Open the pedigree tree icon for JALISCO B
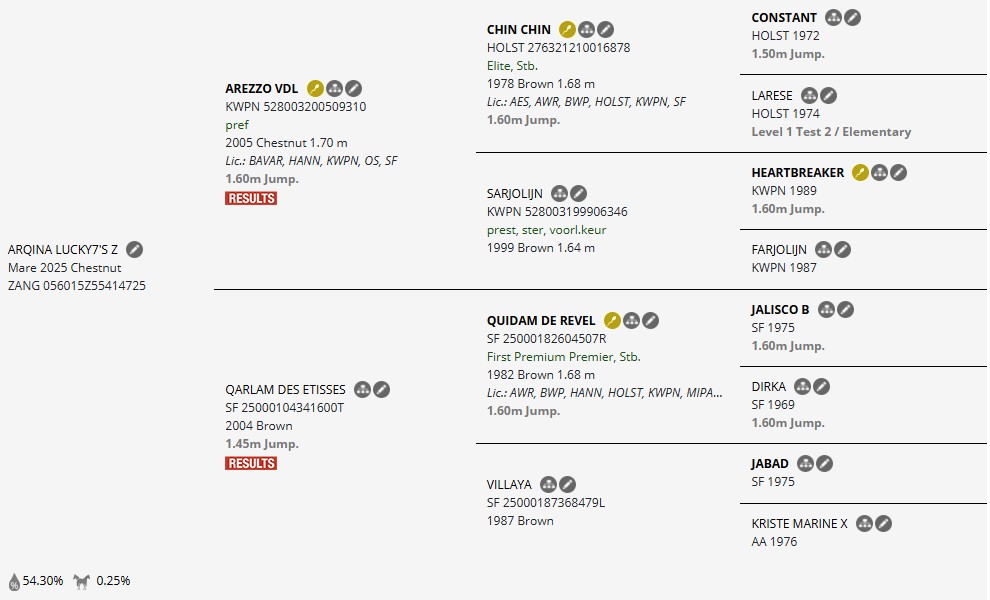Viewport: 990px width, 600px height. [x=826, y=310]
